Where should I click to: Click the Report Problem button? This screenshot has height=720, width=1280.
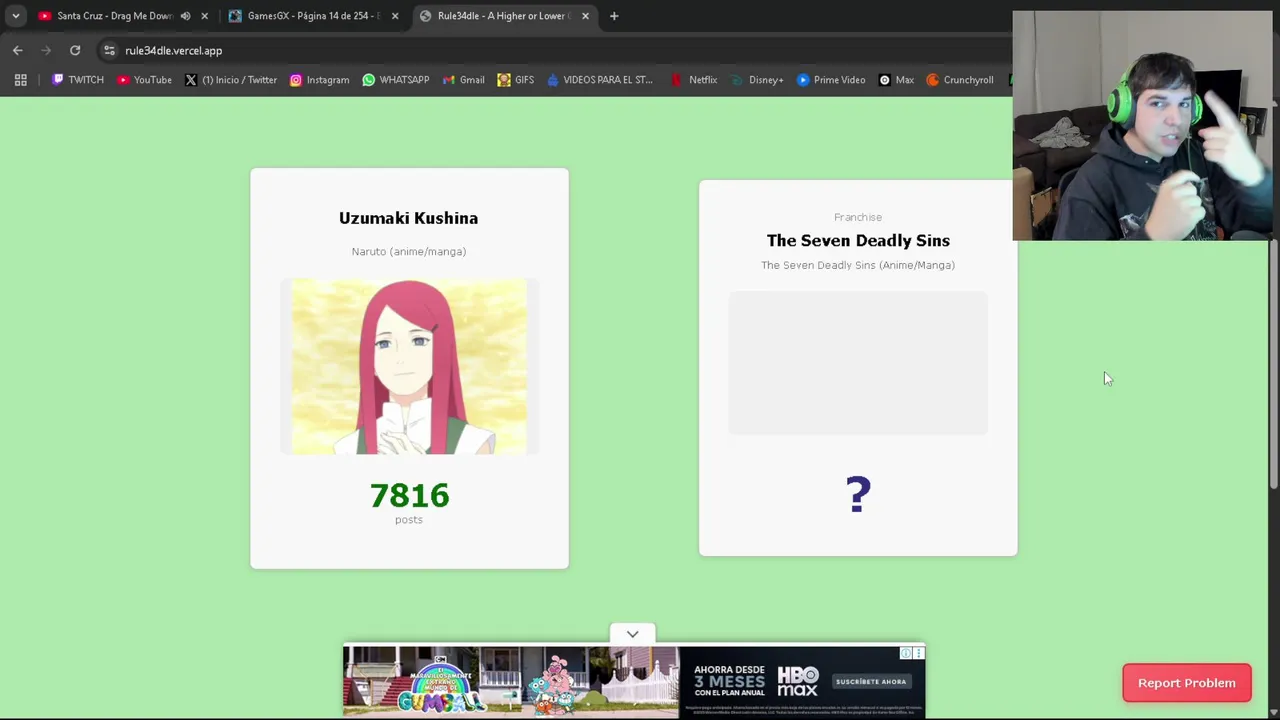coord(1187,683)
